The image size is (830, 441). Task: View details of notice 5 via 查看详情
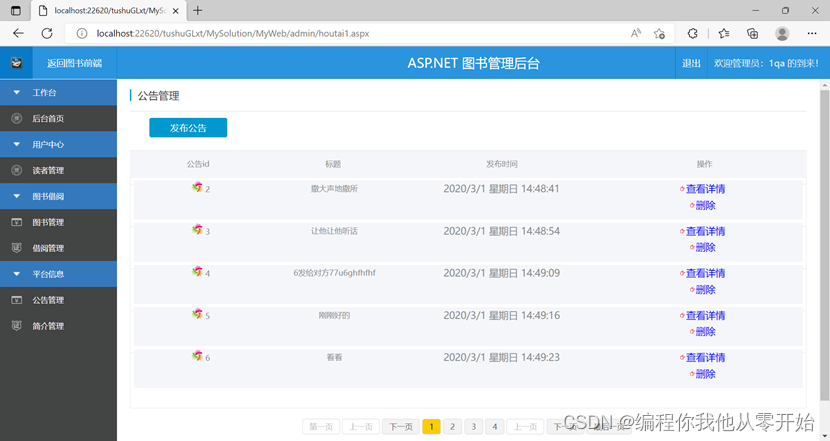click(x=705, y=316)
